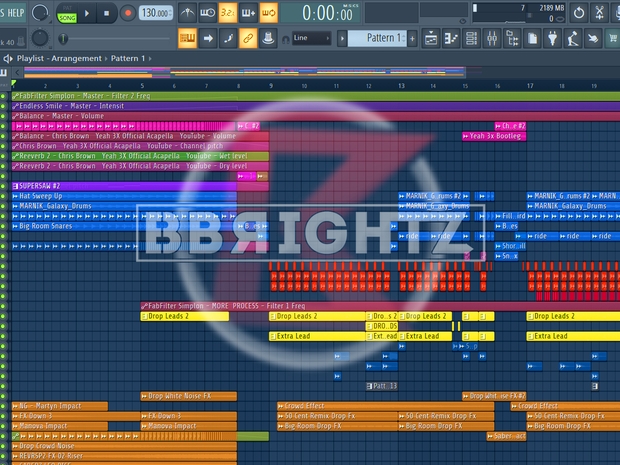Mute the Hat Sweep Up track
The height and width of the screenshot is (465, 620).
[x=4, y=196]
